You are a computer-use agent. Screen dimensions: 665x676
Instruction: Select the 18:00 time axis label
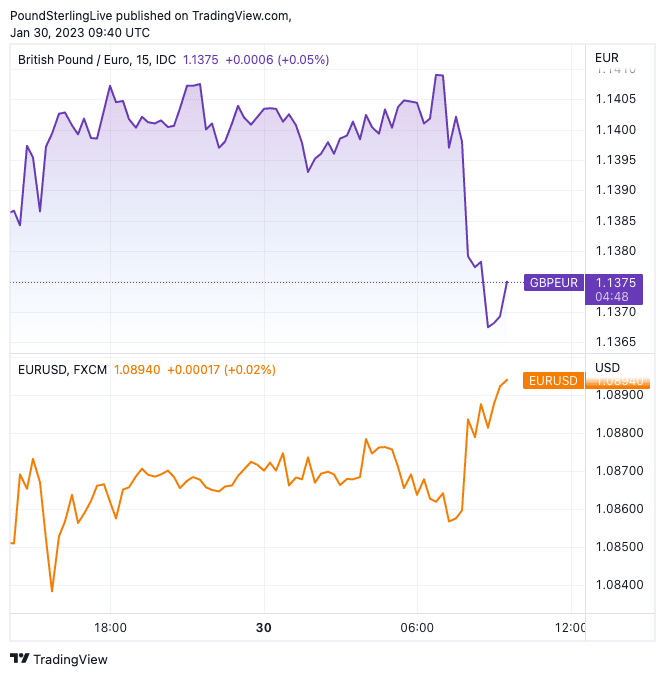tap(110, 628)
